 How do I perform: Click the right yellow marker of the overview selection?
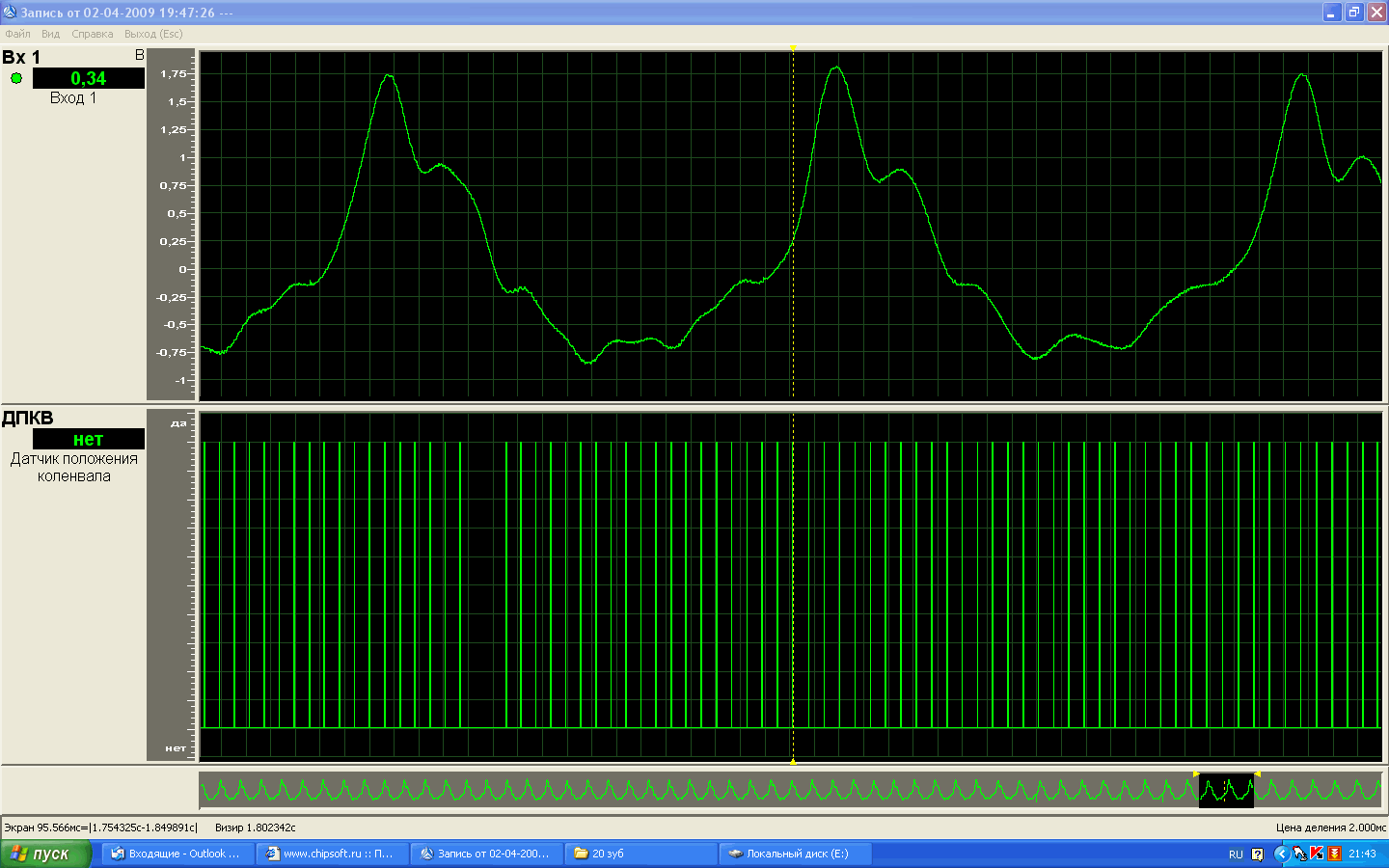pyautogui.click(x=1257, y=773)
